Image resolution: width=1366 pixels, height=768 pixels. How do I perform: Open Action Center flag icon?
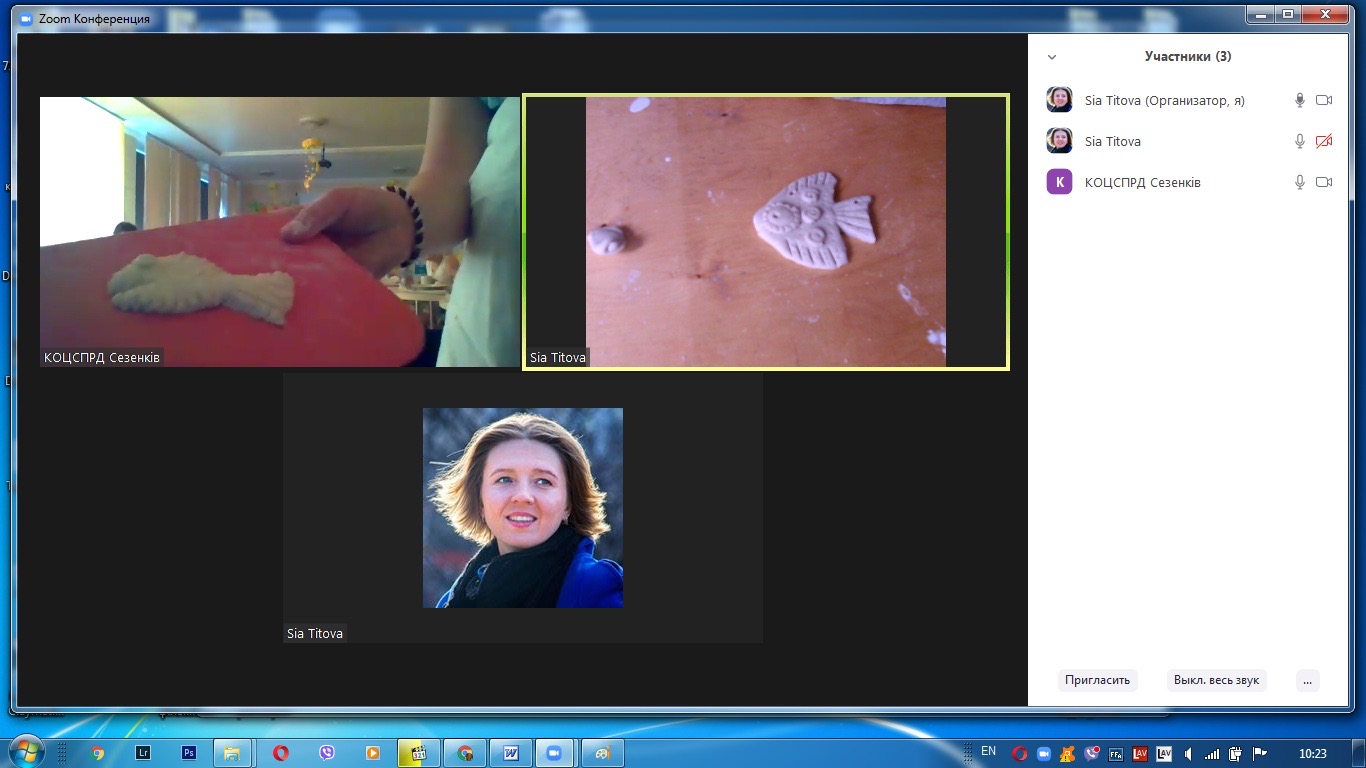(1260, 754)
